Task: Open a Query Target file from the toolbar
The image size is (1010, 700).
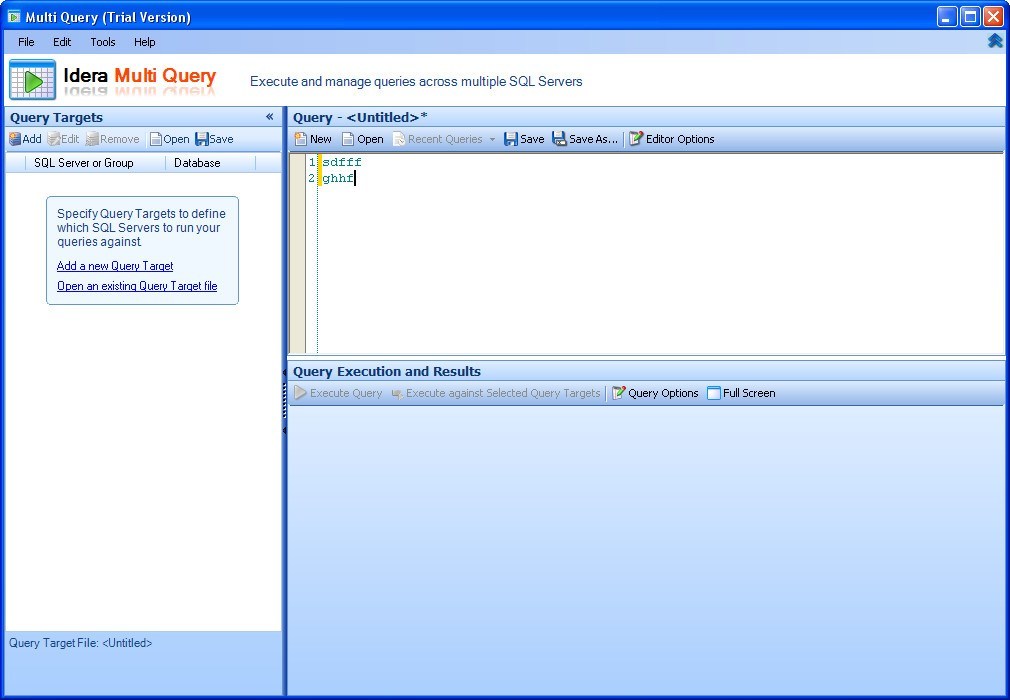Action: click(x=169, y=139)
